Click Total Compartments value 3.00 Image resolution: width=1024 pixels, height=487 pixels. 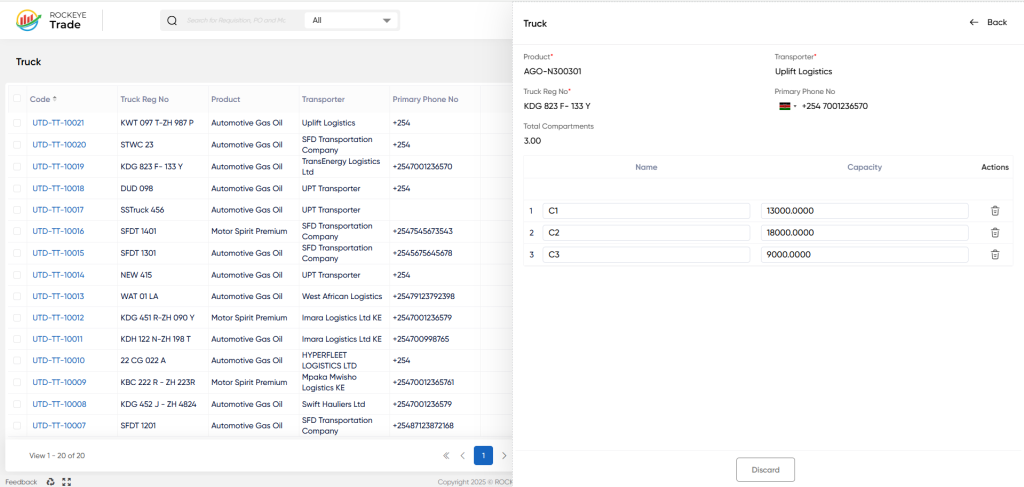(532, 140)
